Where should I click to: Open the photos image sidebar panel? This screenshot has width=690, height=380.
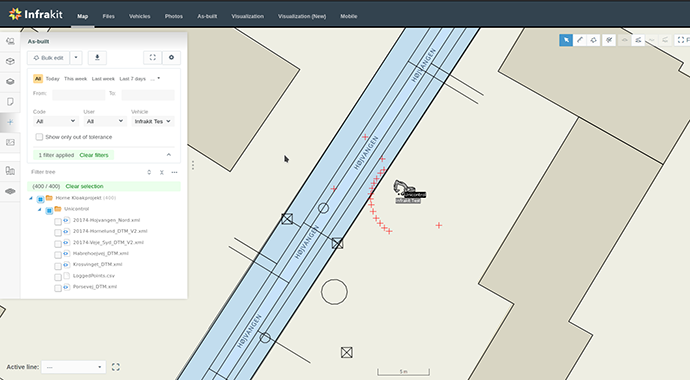(10, 142)
